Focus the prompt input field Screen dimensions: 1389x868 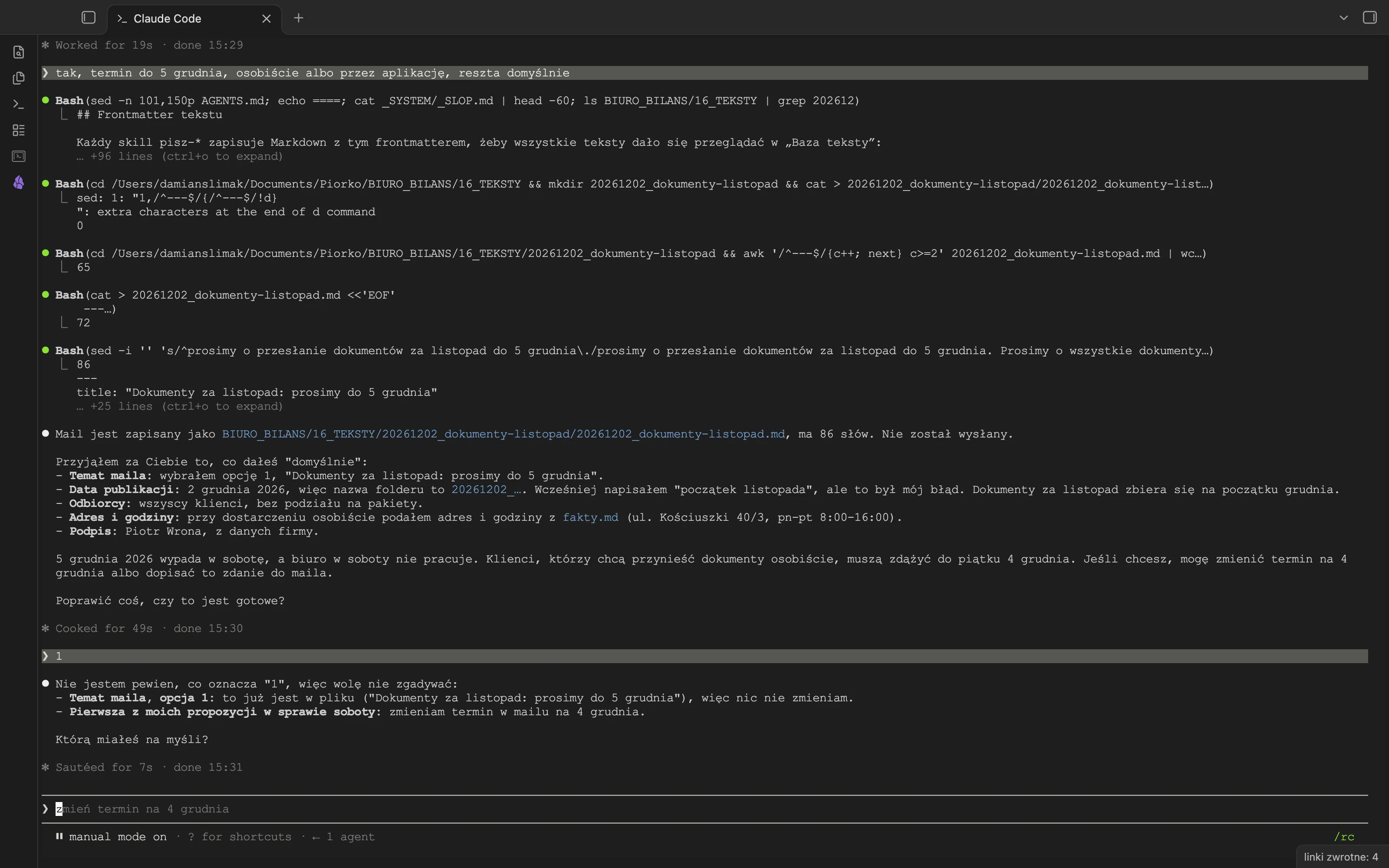click(705, 809)
